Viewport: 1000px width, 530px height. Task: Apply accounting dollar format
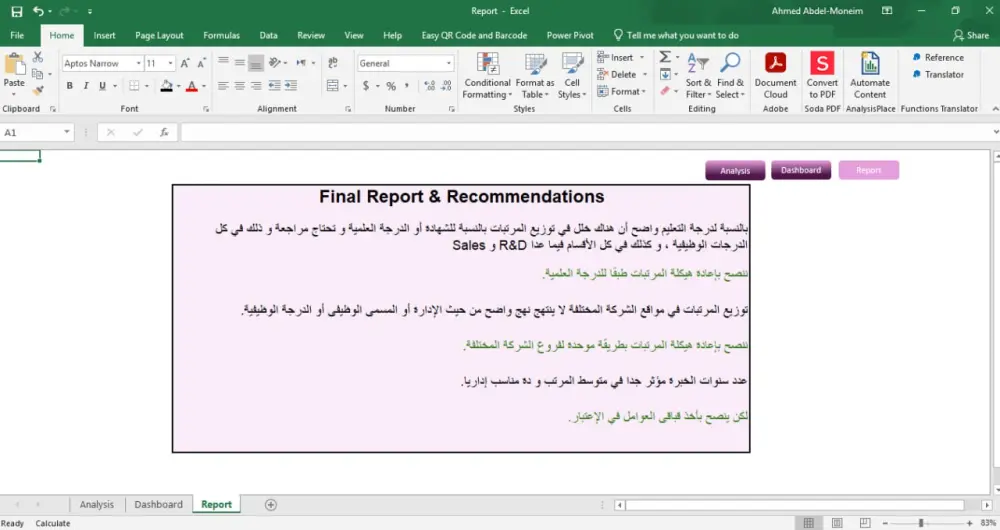tap(365, 85)
